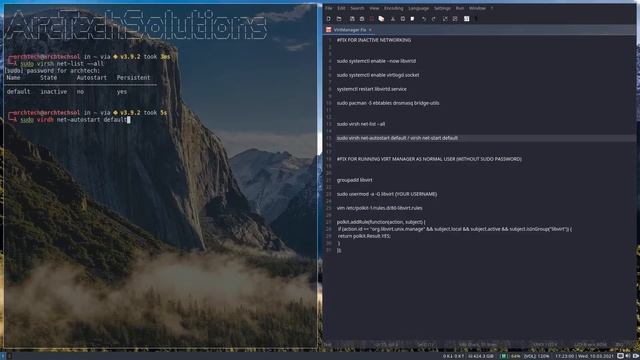Image resolution: width=640 pixels, height=360 pixels.
Task: Click the Save All toolbar icon
Action: 362,19
